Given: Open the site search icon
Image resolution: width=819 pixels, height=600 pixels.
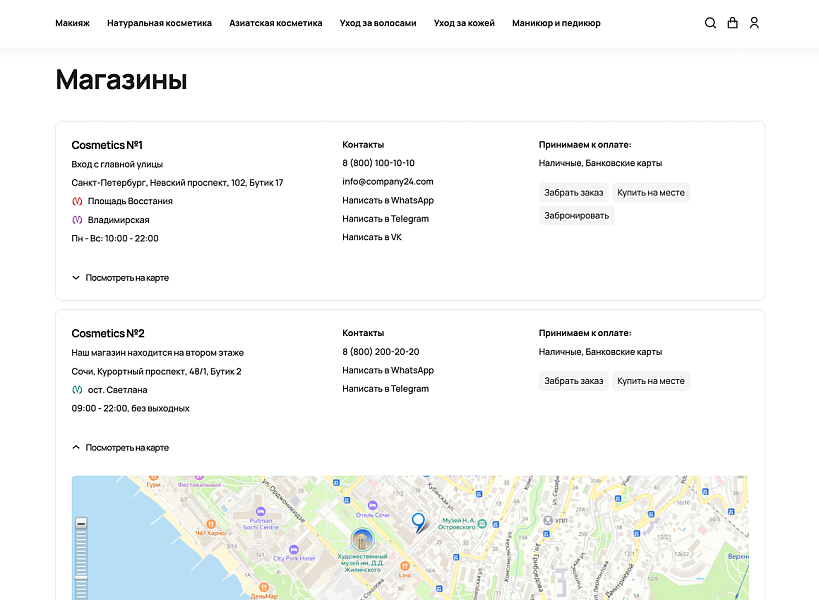Looking at the screenshot, I should coord(710,23).
